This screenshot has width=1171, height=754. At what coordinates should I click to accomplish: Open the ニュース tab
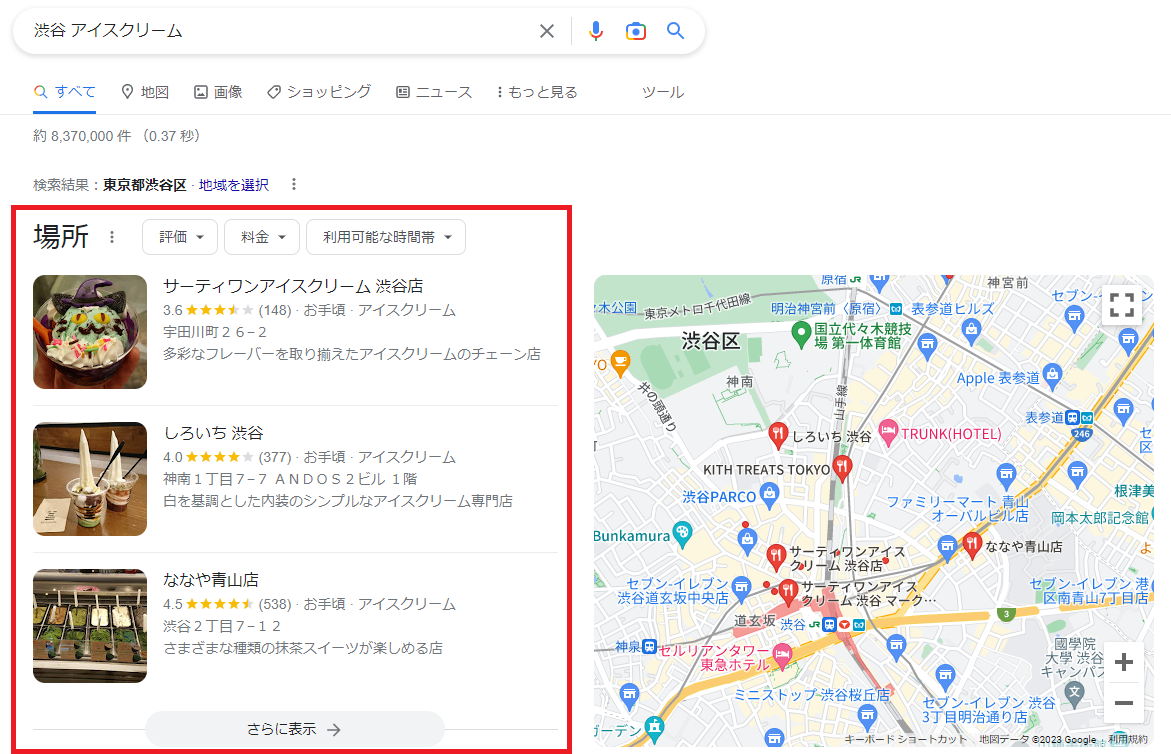coord(434,92)
